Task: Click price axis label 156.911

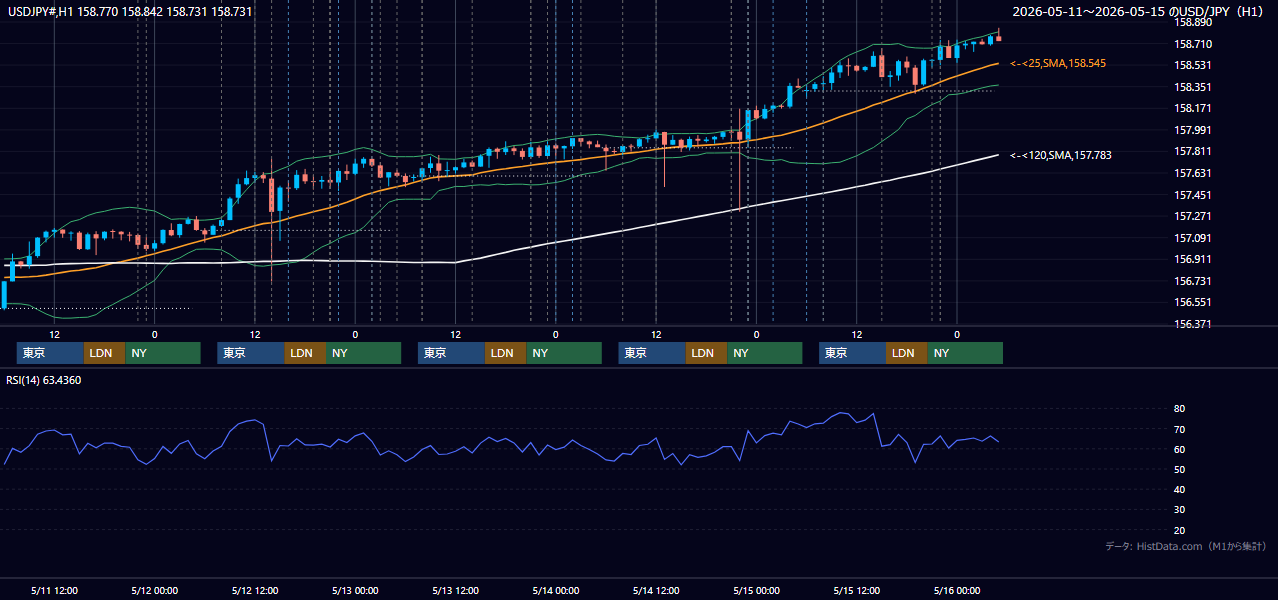Action: click(1193, 259)
